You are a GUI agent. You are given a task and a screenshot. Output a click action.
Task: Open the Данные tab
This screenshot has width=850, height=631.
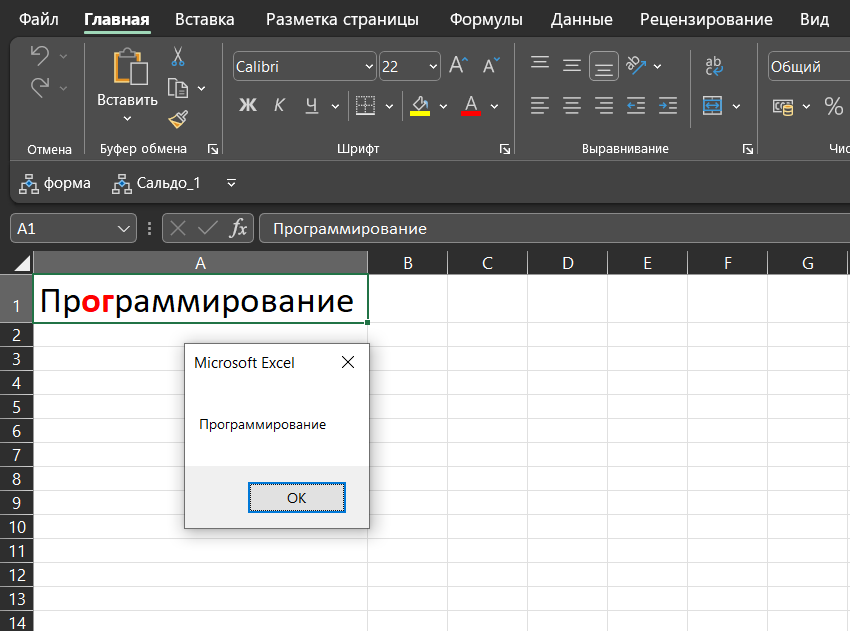click(582, 20)
